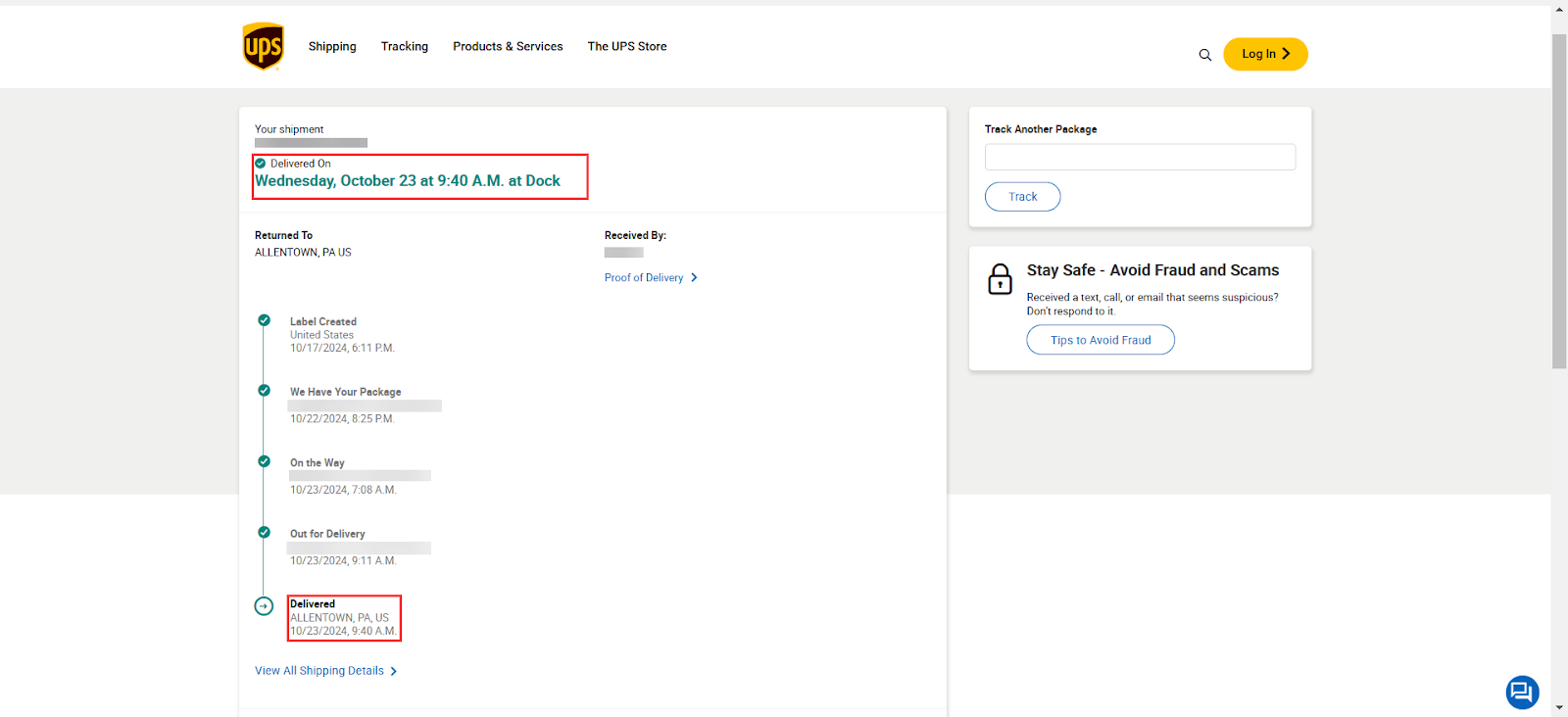
Task: Click We Have Your Package checkmark
Action: point(264,391)
